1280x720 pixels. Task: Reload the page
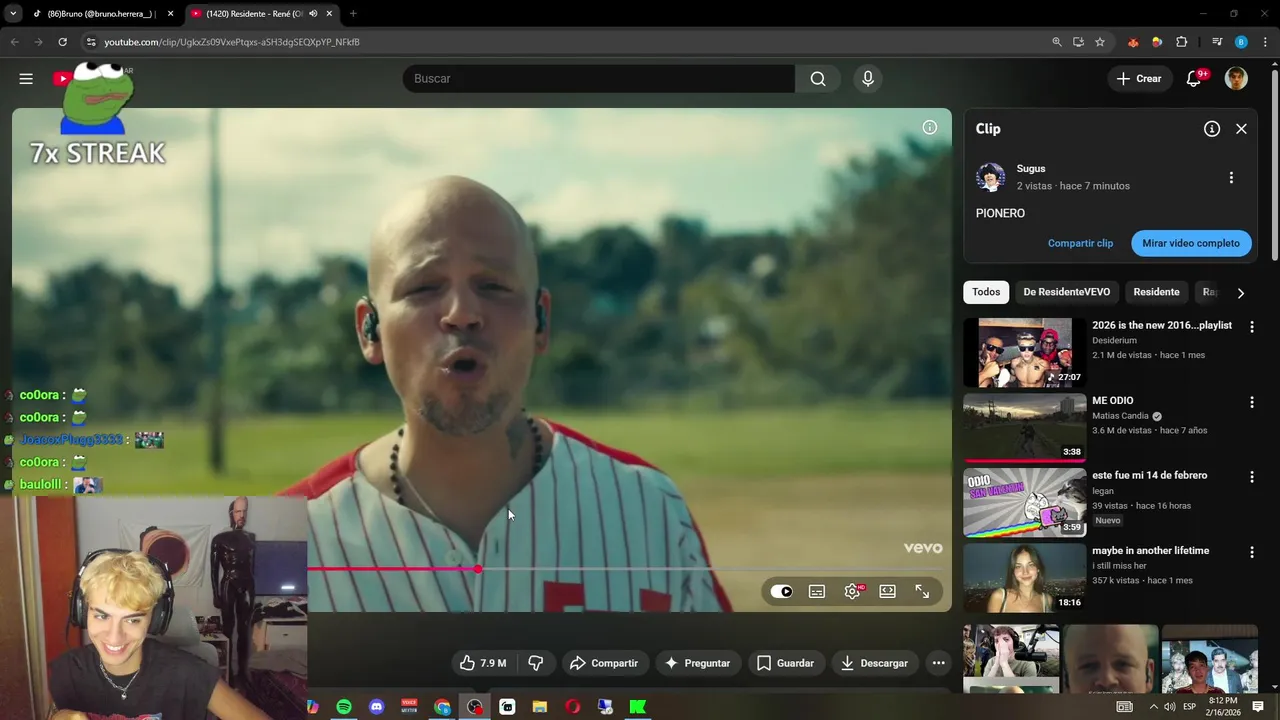click(62, 42)
